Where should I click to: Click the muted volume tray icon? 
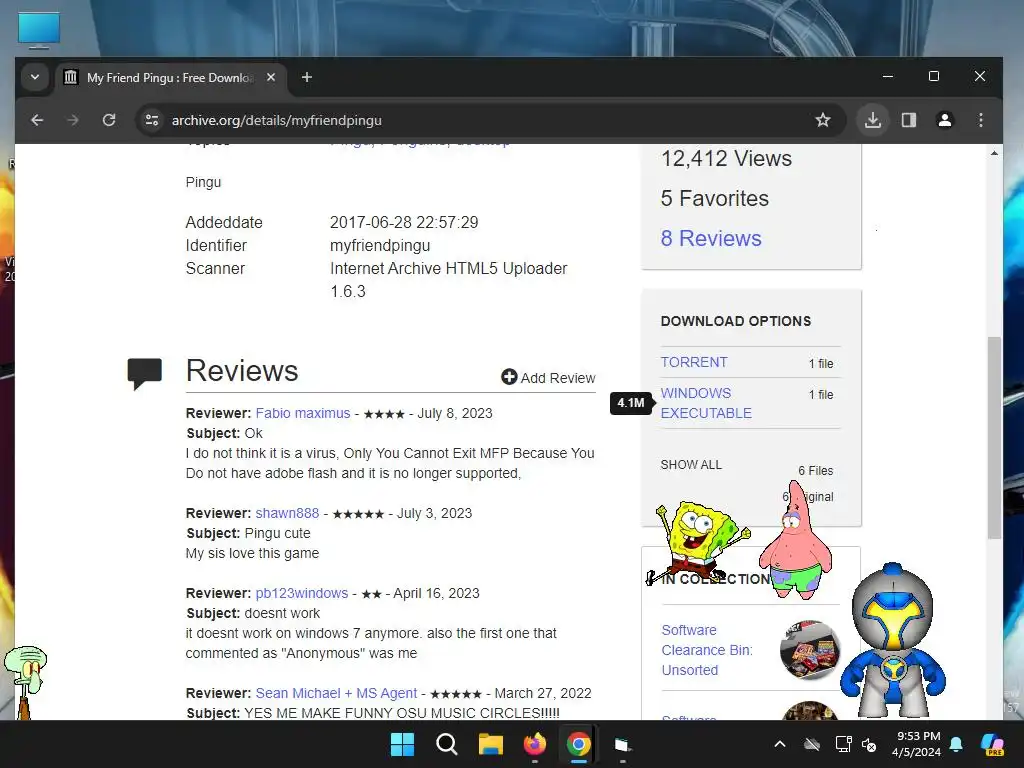point(869,744)
